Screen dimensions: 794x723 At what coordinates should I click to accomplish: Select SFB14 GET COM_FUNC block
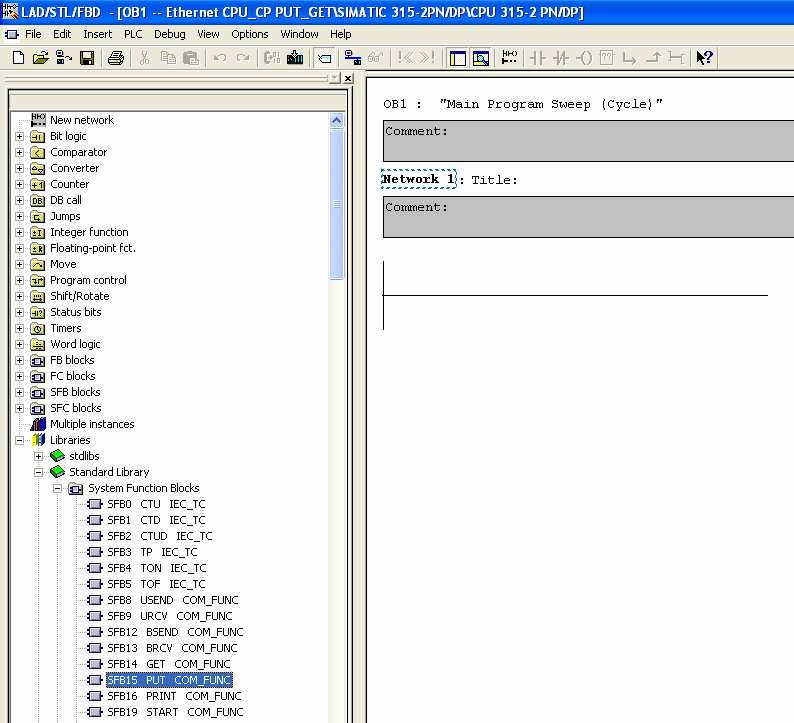pos(169,664)
